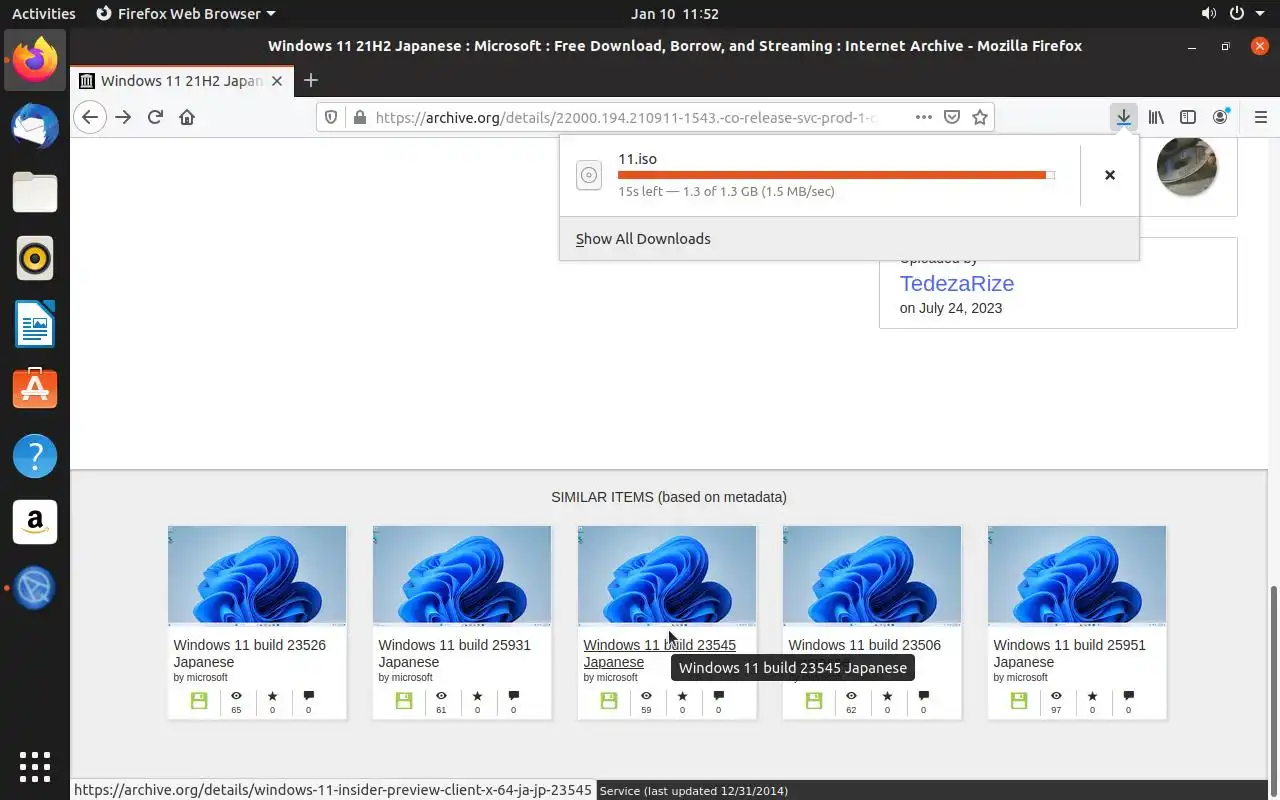The height and width of the screenshot is (800, 1280).
Task: Open LibreOffice Writer from the dock
Action: 35,324
